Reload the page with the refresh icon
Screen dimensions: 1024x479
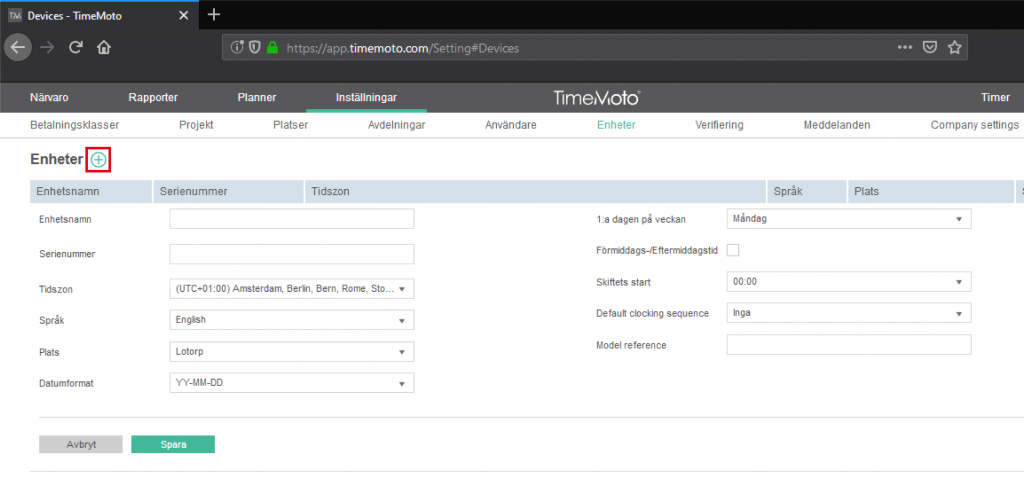pyautogui.click(x=75, y=47)
